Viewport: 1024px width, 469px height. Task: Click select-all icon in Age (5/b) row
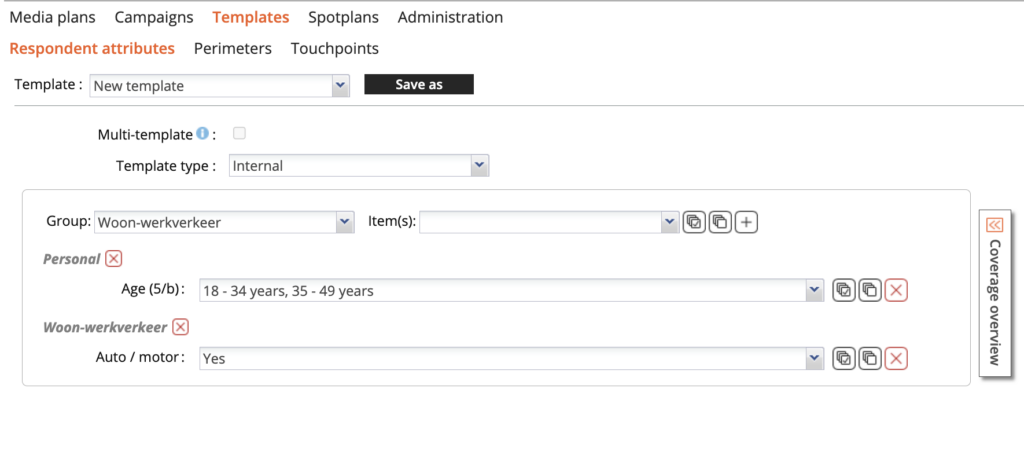(845, 290)
